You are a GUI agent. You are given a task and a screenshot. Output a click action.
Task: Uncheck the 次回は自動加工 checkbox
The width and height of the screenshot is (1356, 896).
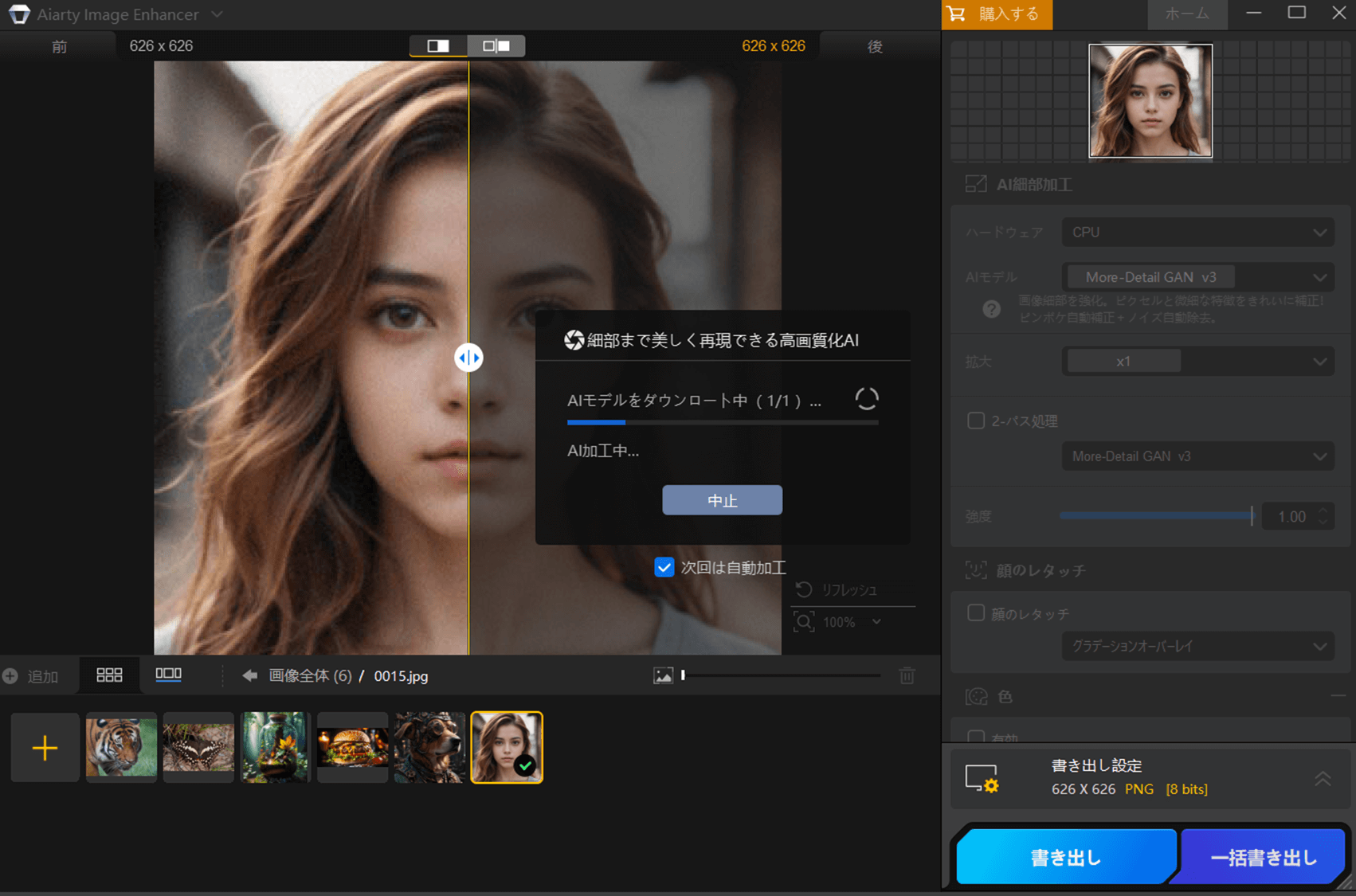[x=664, y=567]
